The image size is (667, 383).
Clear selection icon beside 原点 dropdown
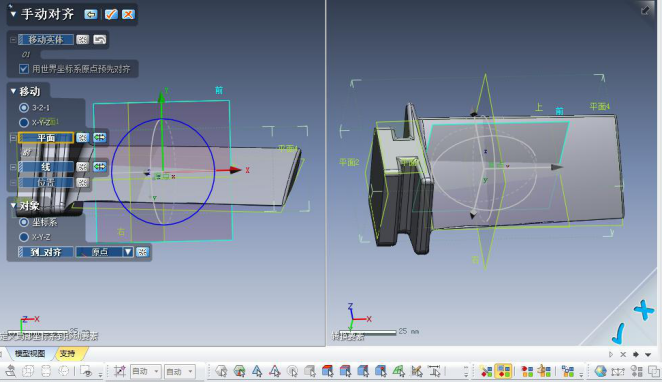pyautogui.click(x=142, y=252)
